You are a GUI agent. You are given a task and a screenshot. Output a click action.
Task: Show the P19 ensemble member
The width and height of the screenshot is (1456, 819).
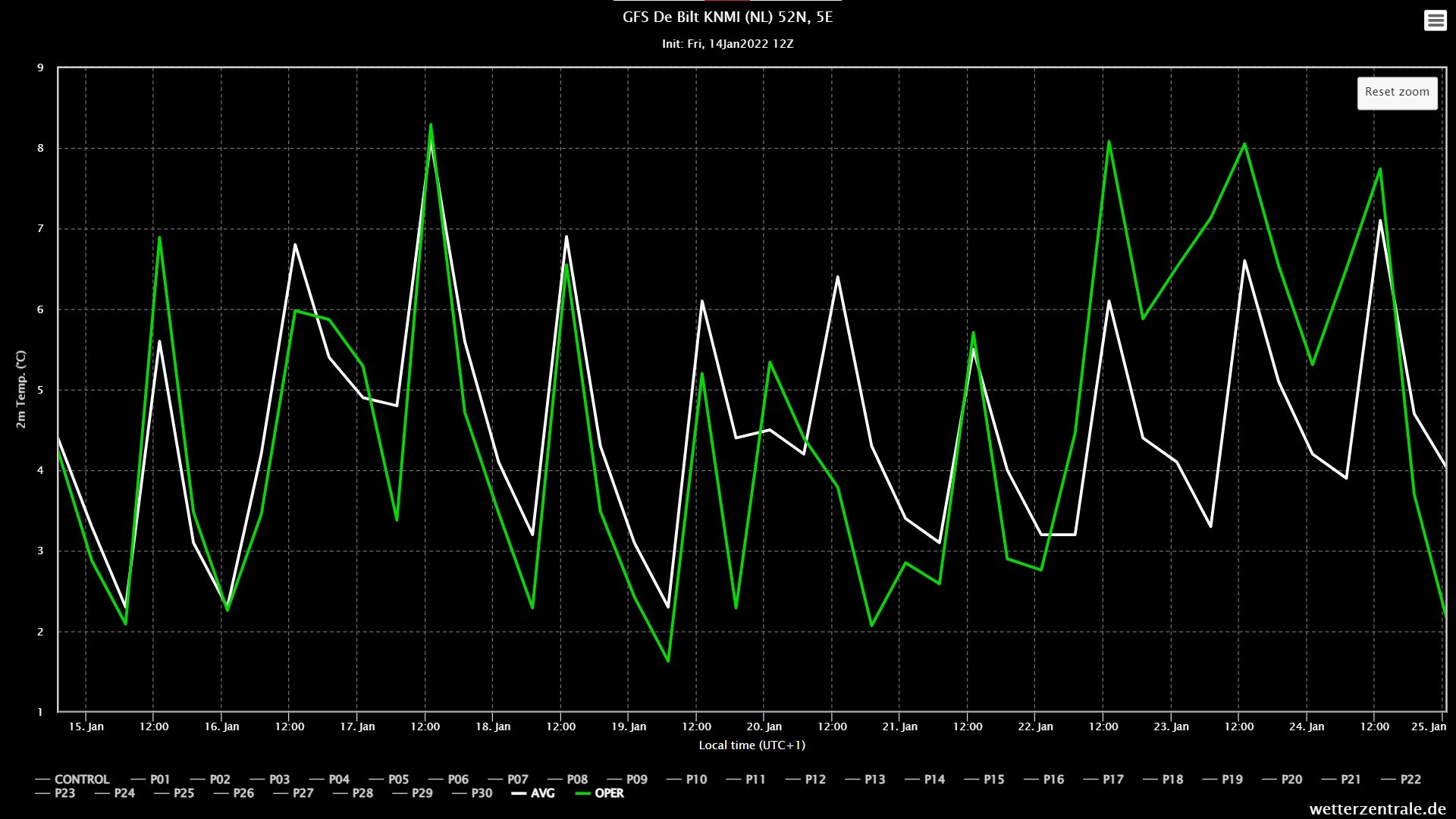pyautogui.click(x=1232, y=780)
